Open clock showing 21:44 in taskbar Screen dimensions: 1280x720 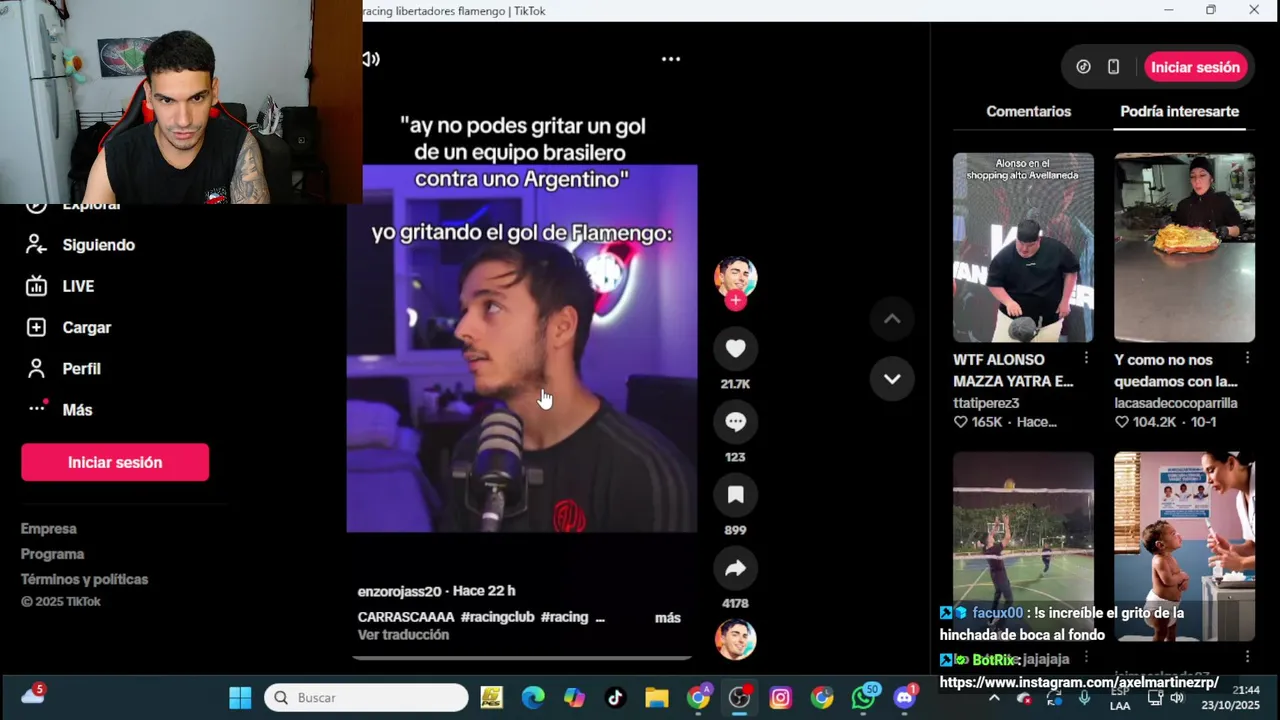point(1231,698)
